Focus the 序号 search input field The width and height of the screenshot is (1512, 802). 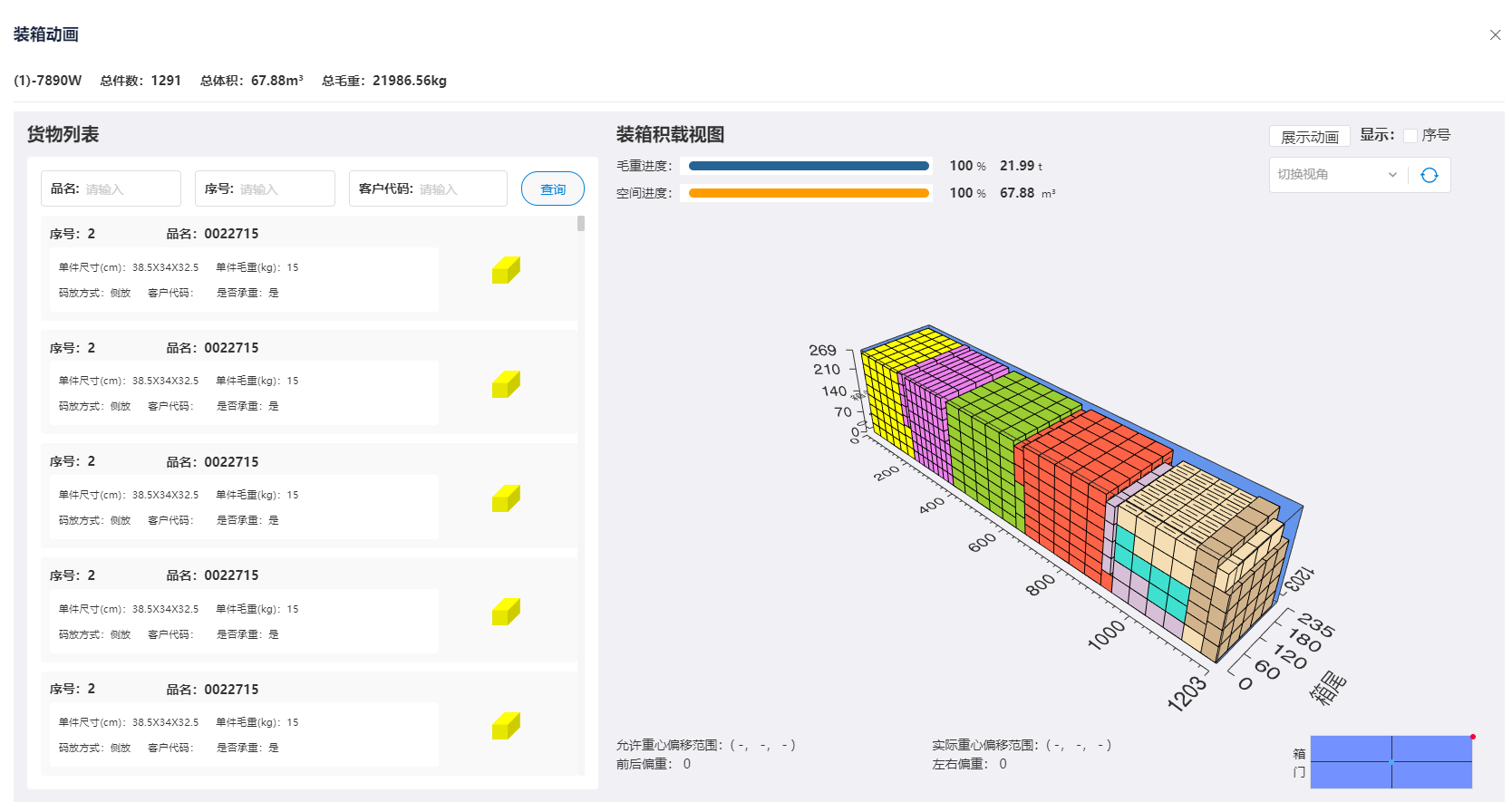265,188
